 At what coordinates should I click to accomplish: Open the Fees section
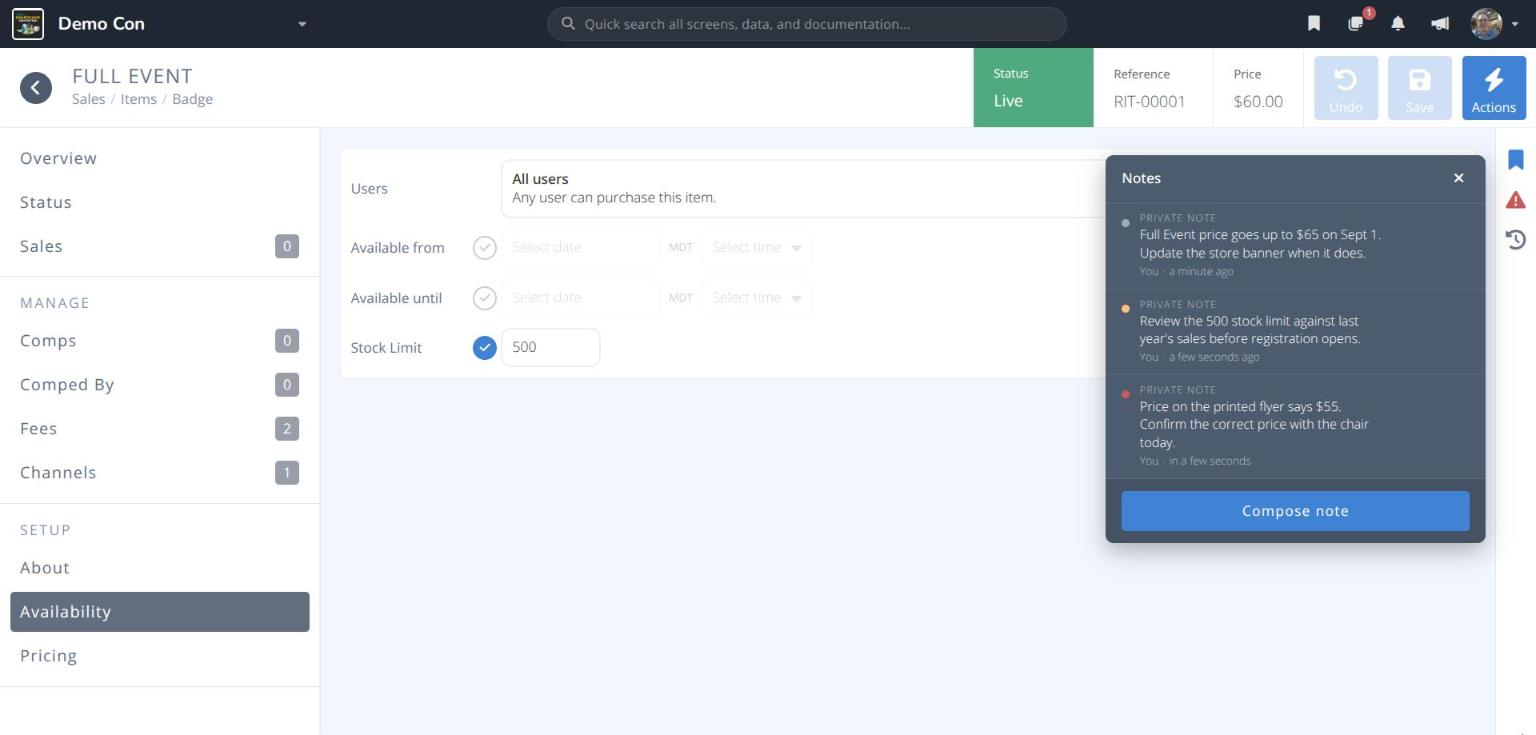pos(160,429)
